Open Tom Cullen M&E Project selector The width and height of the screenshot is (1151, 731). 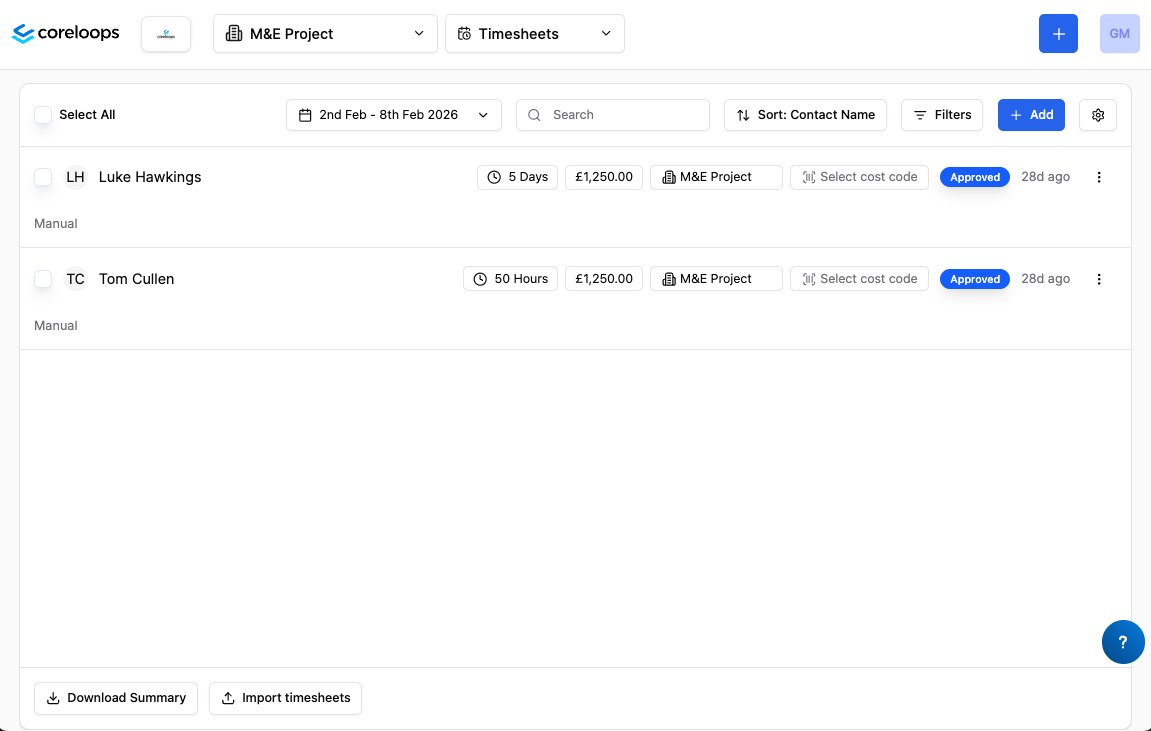pyautogui.click(x=716, y=279)
